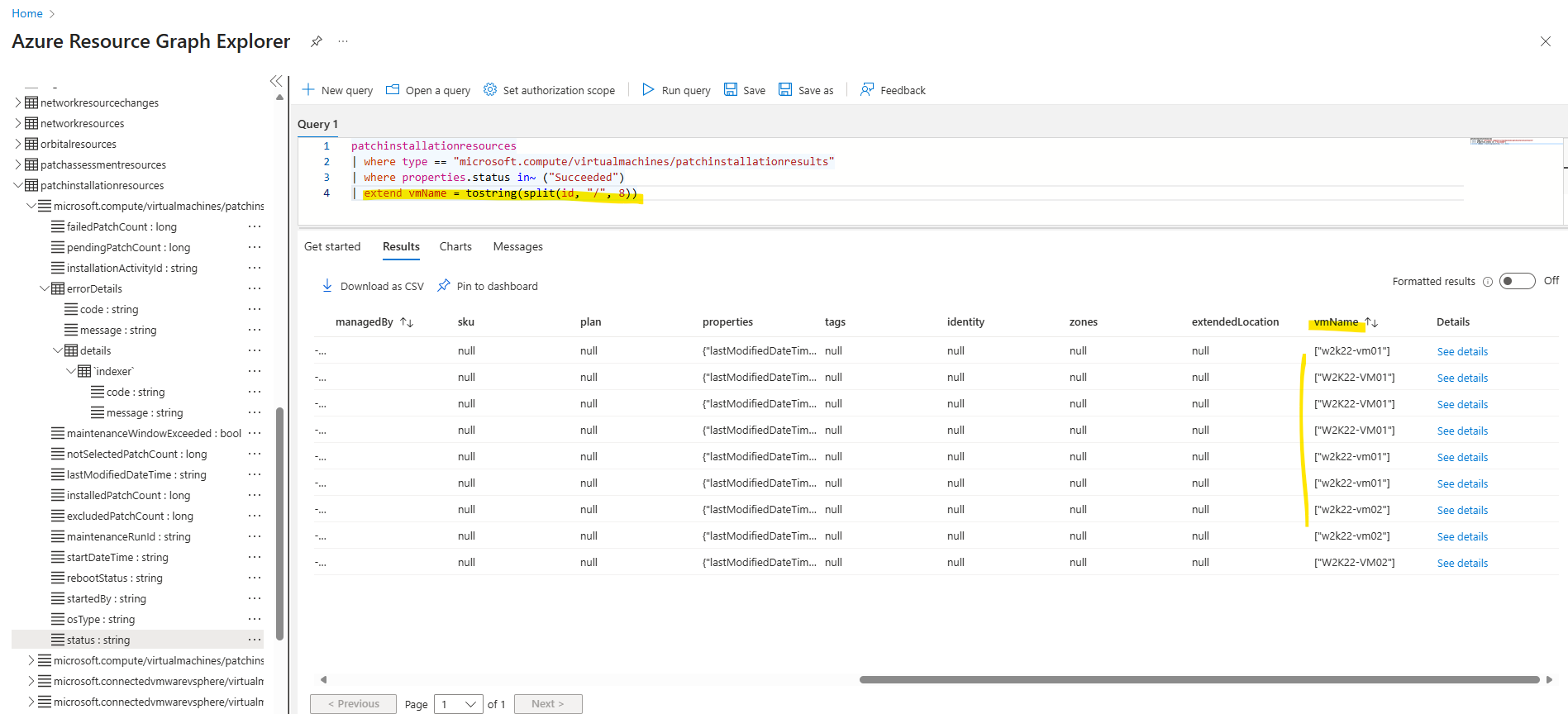Switch to Charts tab

coord(455,246)
